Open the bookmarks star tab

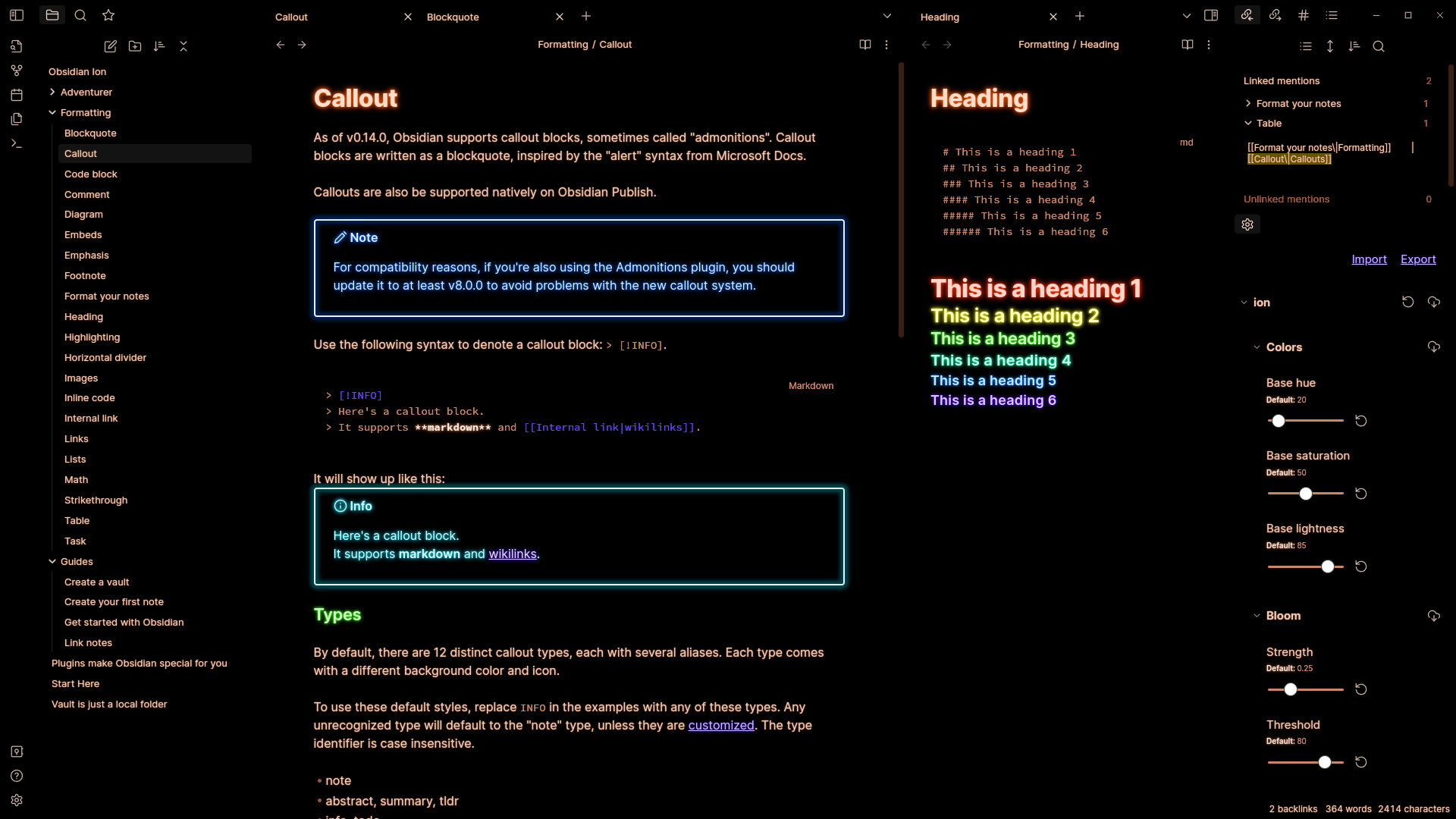108,15
